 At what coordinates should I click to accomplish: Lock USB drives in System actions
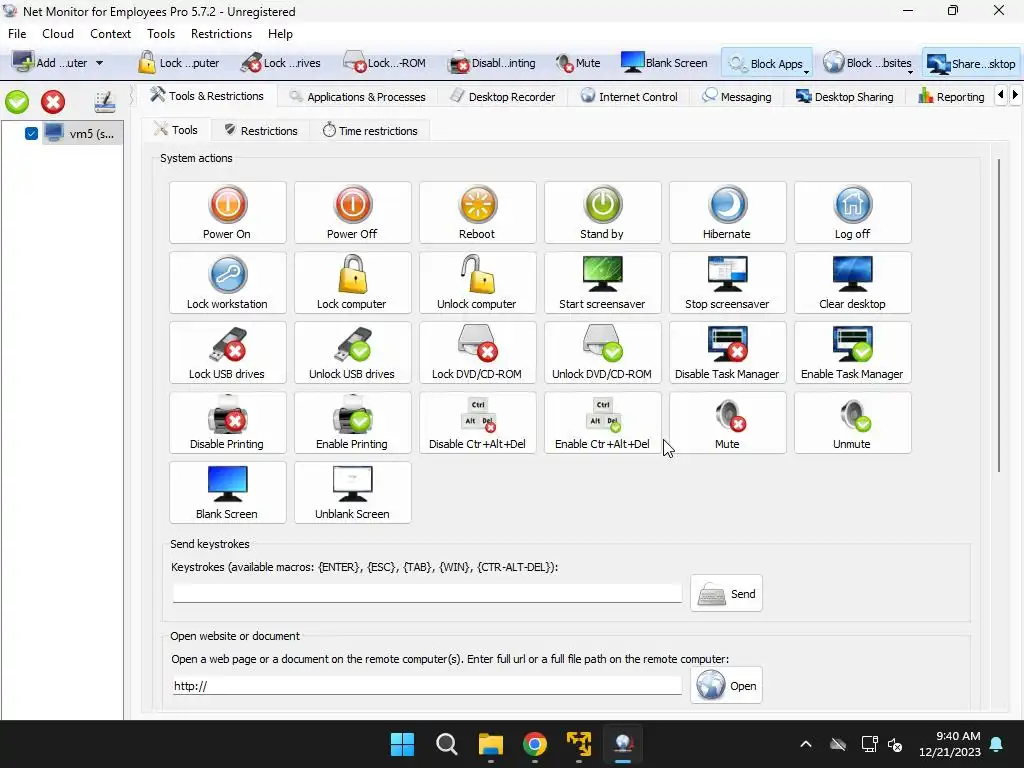coord(227,353)
